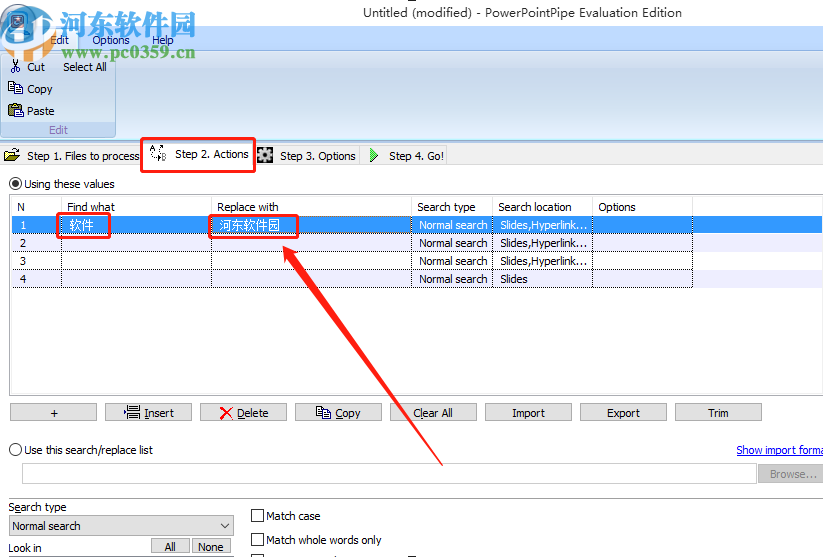
Task: Open the Edit menu
Action: pyautogui.click(x=59, y=40)
